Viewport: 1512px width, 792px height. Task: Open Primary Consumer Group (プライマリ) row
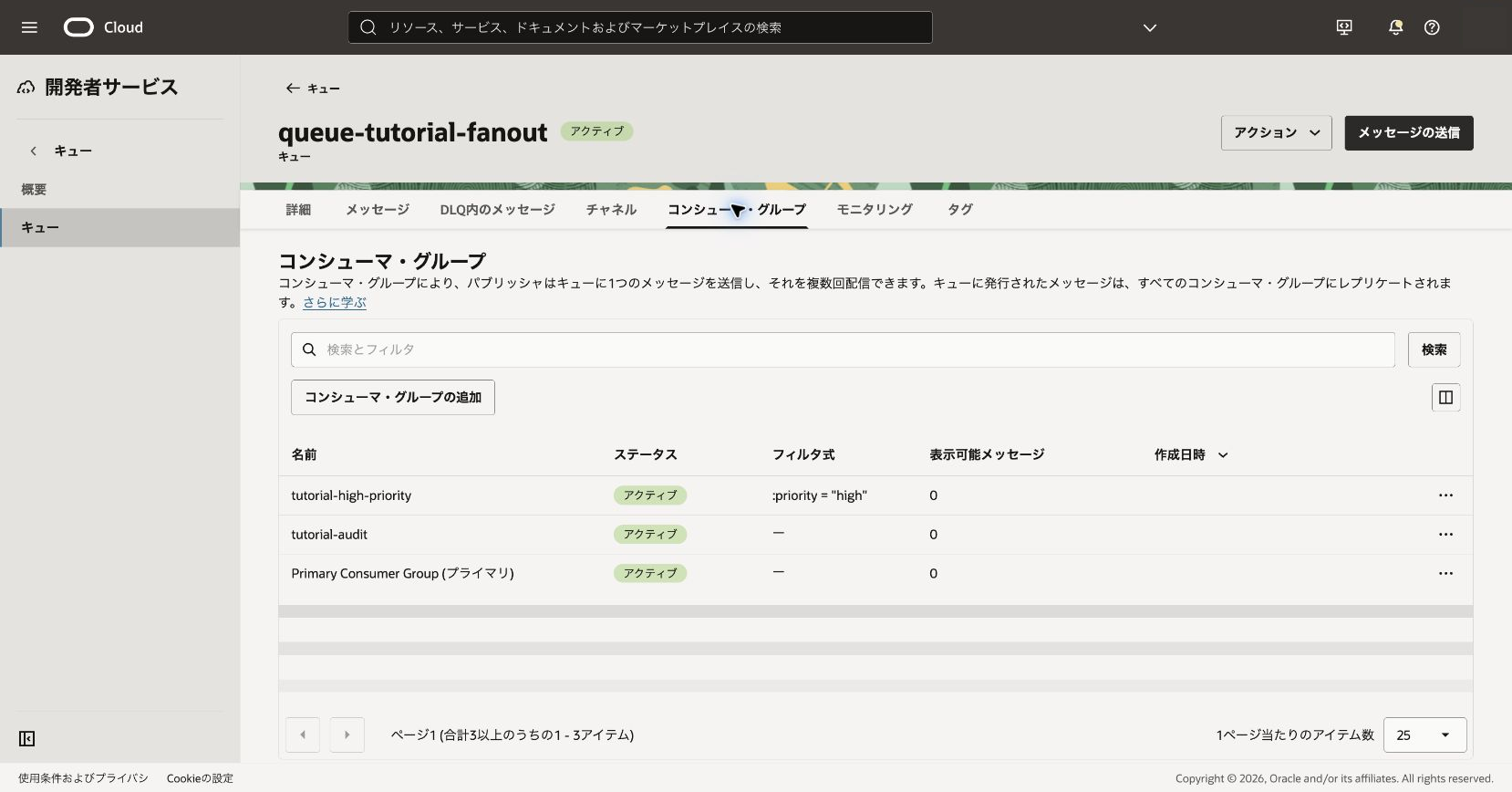pos(402,574)
